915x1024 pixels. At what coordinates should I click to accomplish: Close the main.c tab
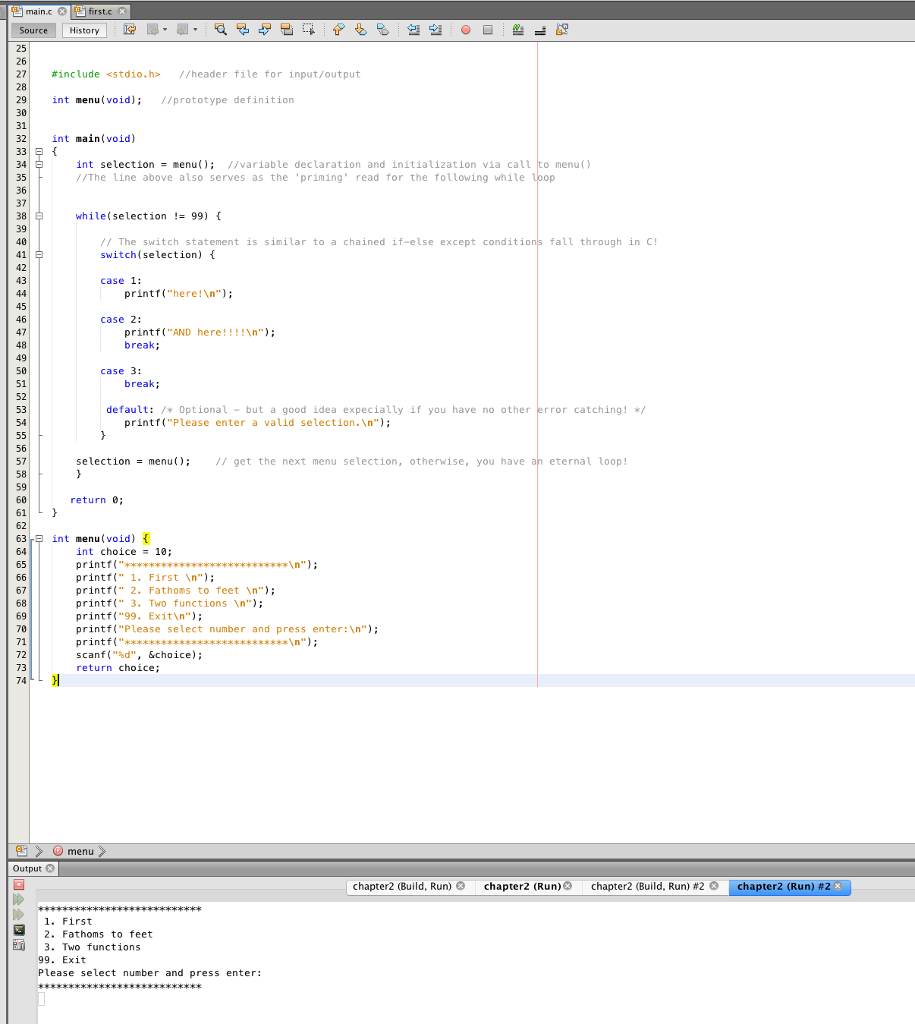(x=62, y=11)
